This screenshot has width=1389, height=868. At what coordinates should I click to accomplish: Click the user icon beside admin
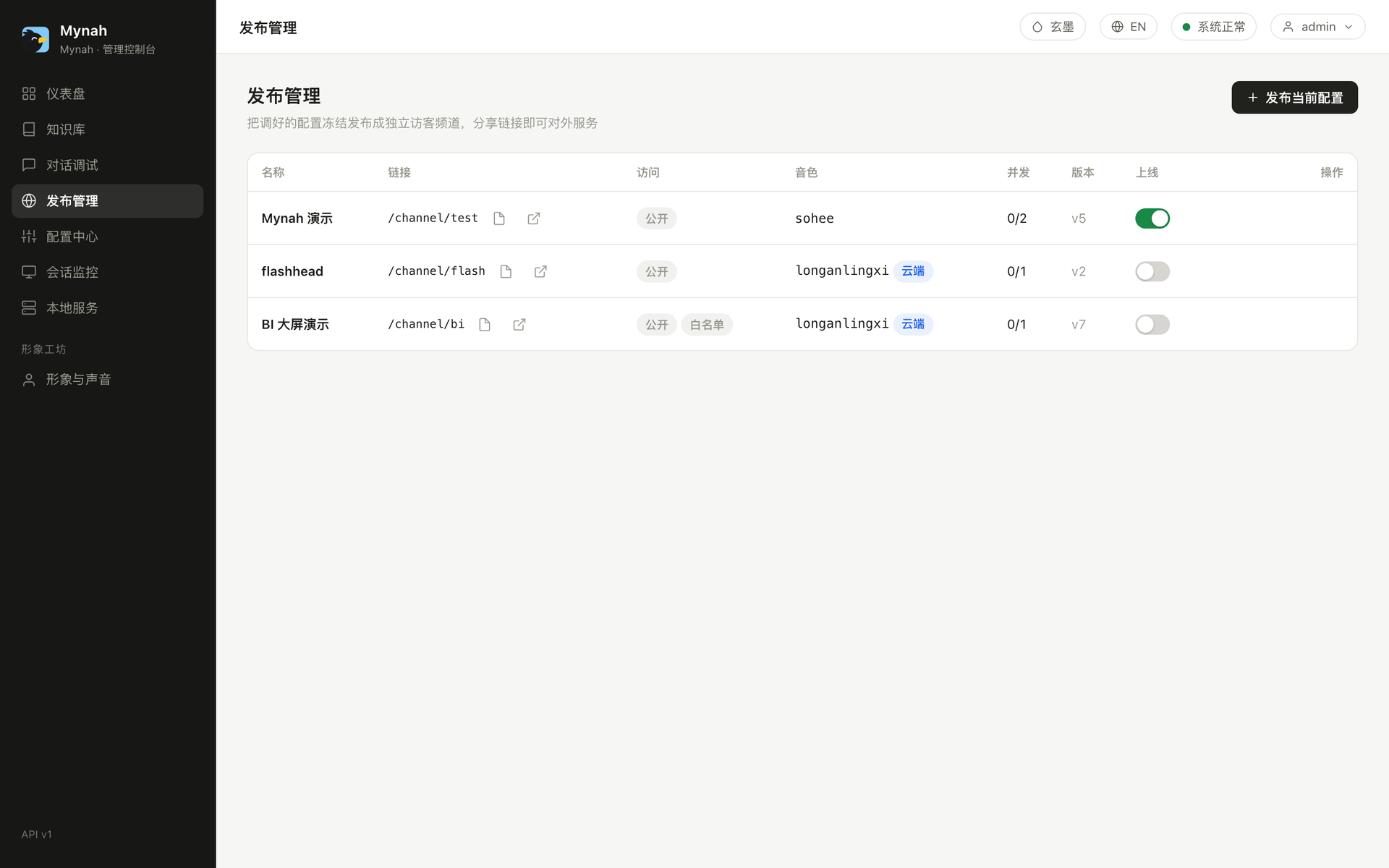coord(1288,27)
